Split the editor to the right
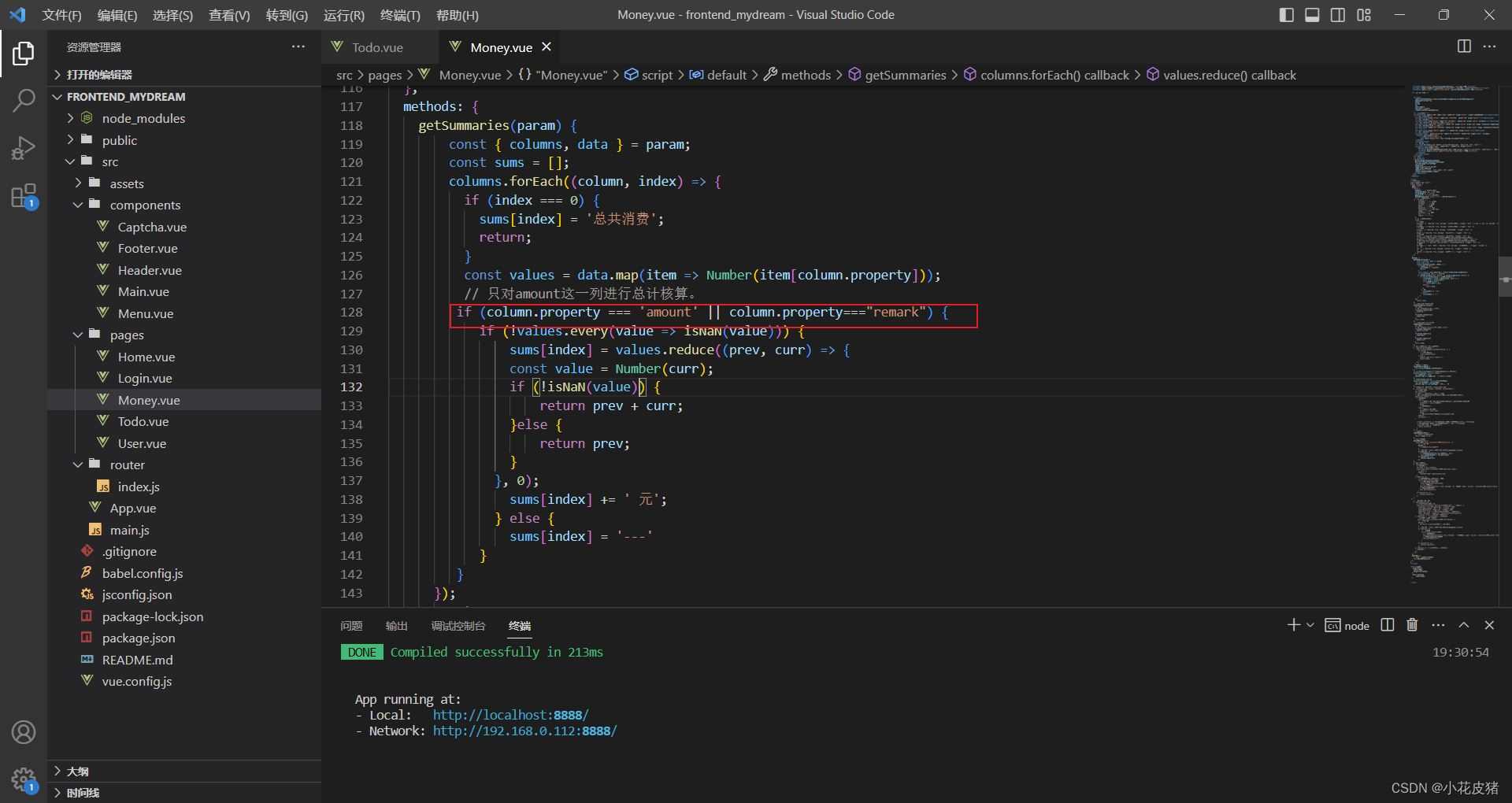Viewport: 1512px width, 803px height. (x=1464, y=46)
